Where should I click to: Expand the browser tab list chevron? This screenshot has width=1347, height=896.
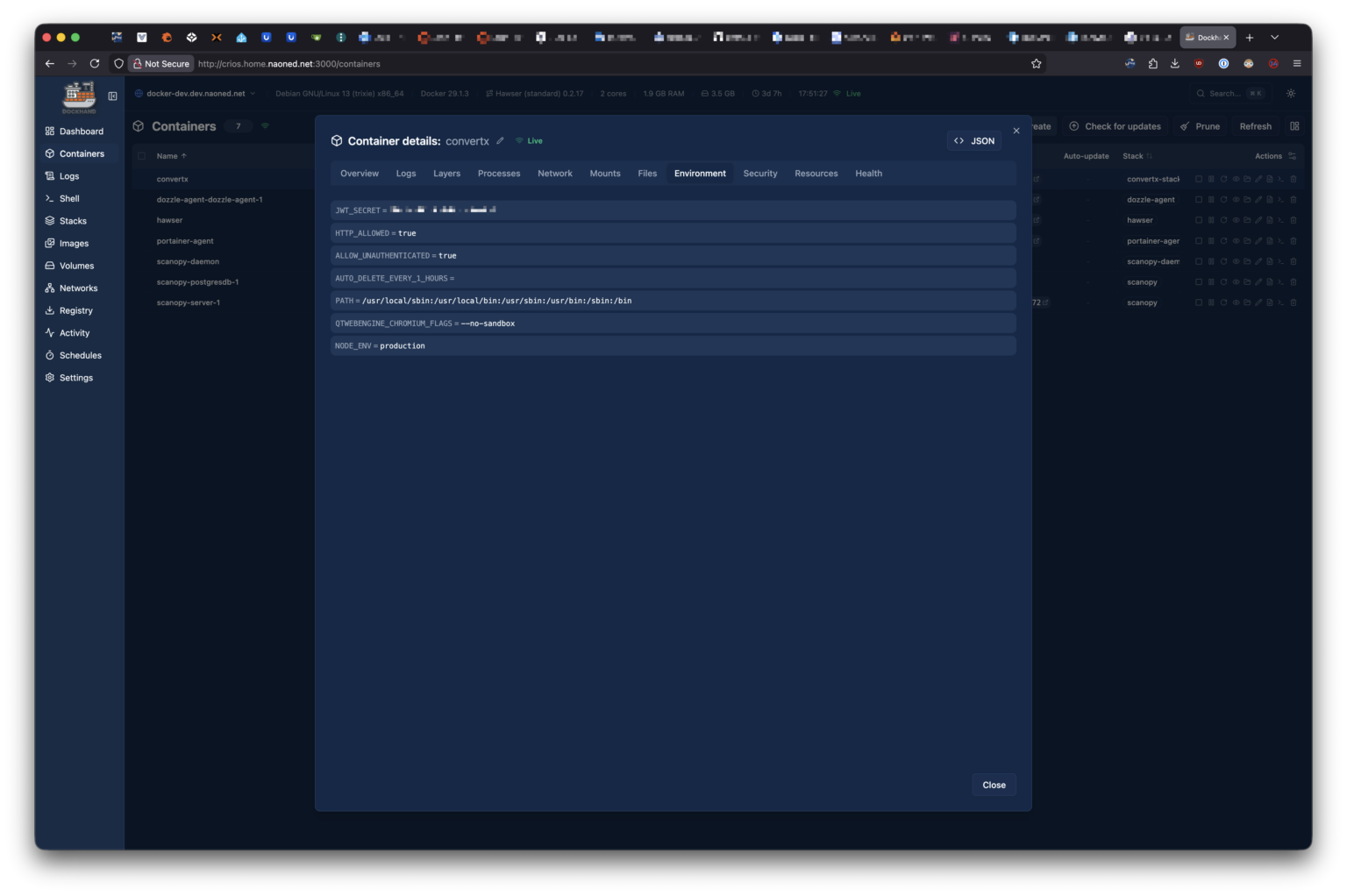click(x=1274, y=38)
